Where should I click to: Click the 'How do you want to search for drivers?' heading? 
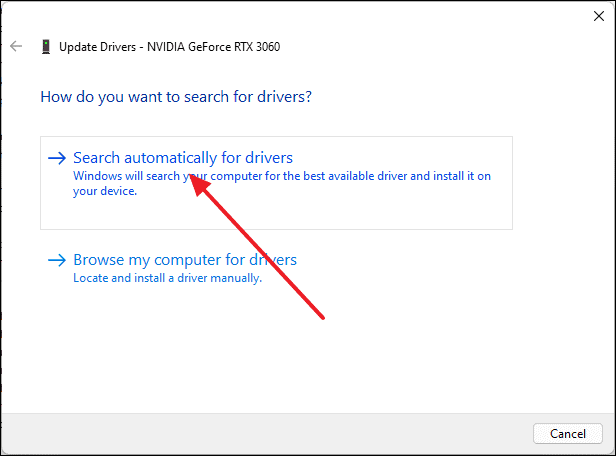(x=176, y=97)
